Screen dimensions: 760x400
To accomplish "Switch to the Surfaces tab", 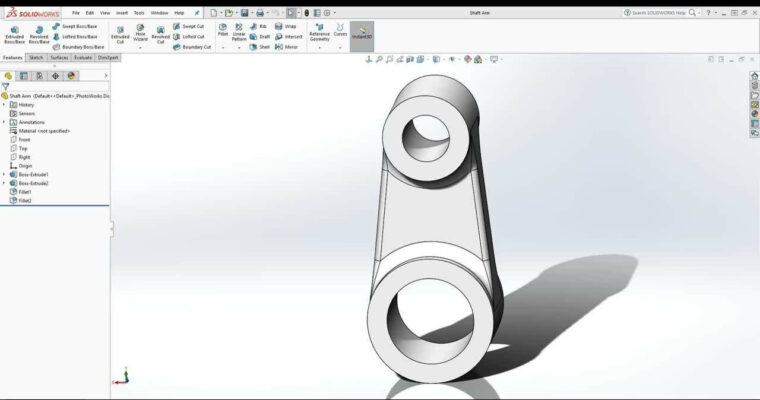I will [x=59, y=58].
